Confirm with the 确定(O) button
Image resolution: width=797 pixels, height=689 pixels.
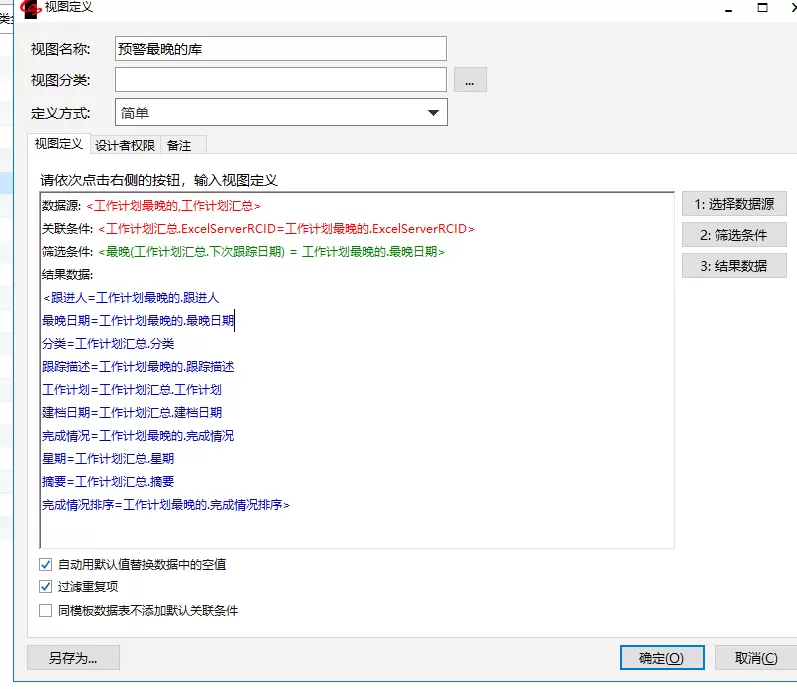662,658
